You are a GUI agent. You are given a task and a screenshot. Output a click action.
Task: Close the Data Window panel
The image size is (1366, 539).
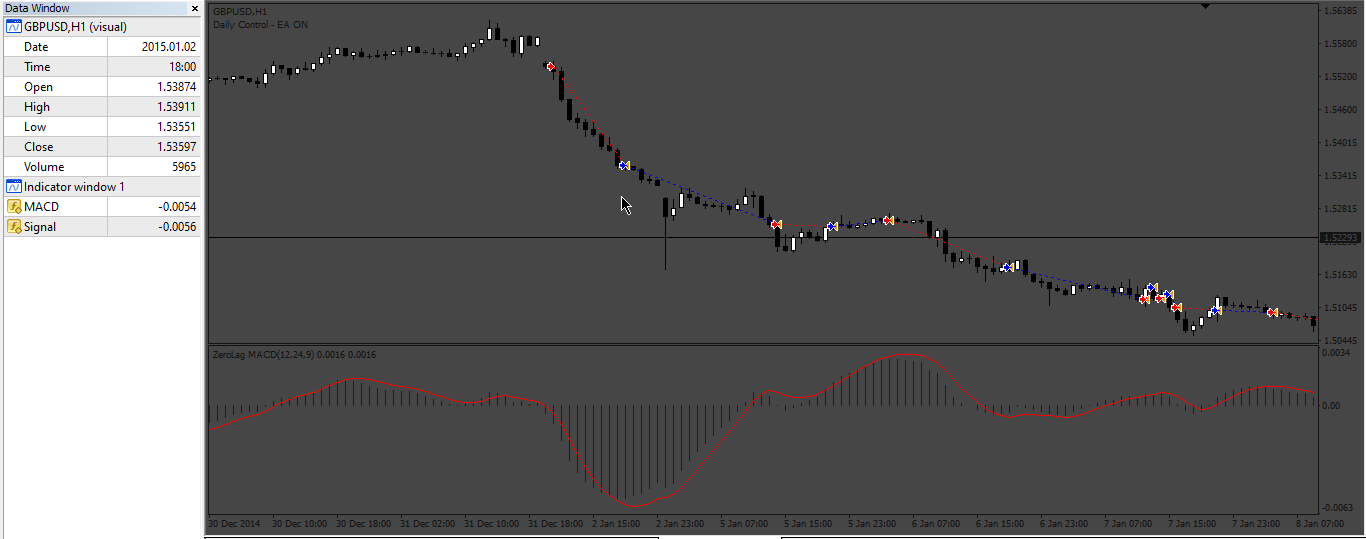(195, 8)
